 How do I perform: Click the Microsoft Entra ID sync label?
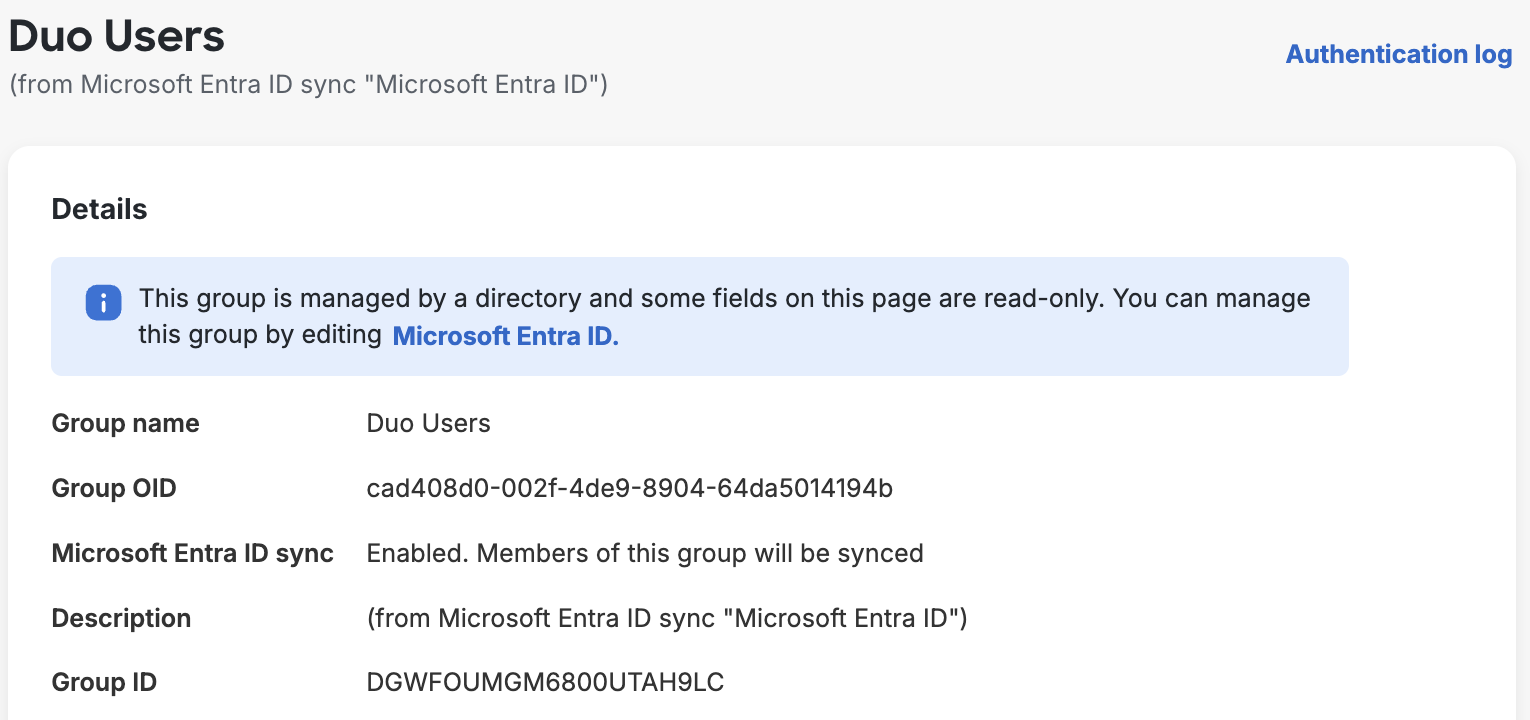click(192, 553)
